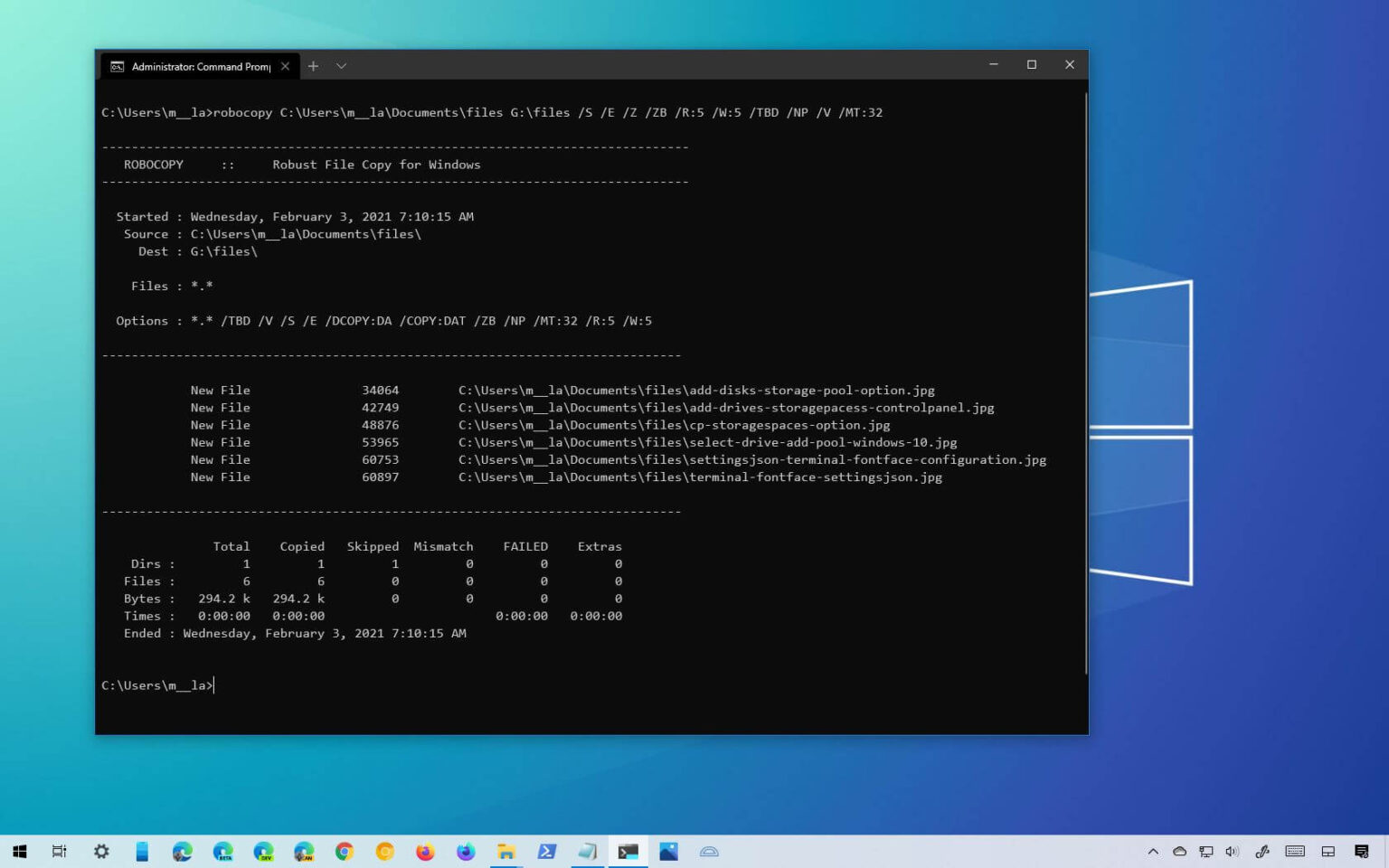This screenshot has height=868, width=1389.
Task: Click the terminal window vertical scrollbar
Action: (1085, 384)
